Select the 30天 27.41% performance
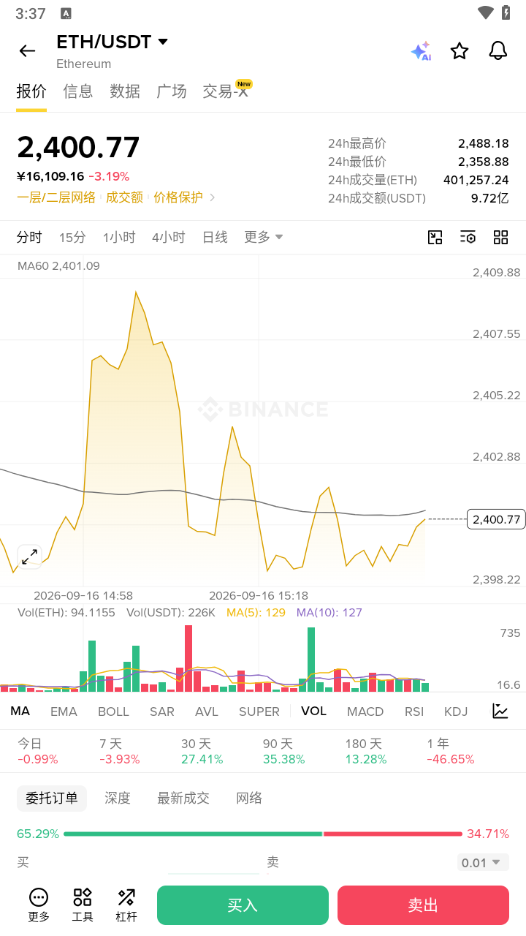 [x=202, y=751]
